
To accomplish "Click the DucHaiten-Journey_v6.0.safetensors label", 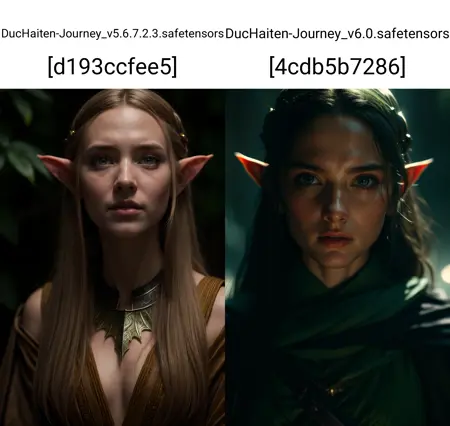I will pos(337,34).
